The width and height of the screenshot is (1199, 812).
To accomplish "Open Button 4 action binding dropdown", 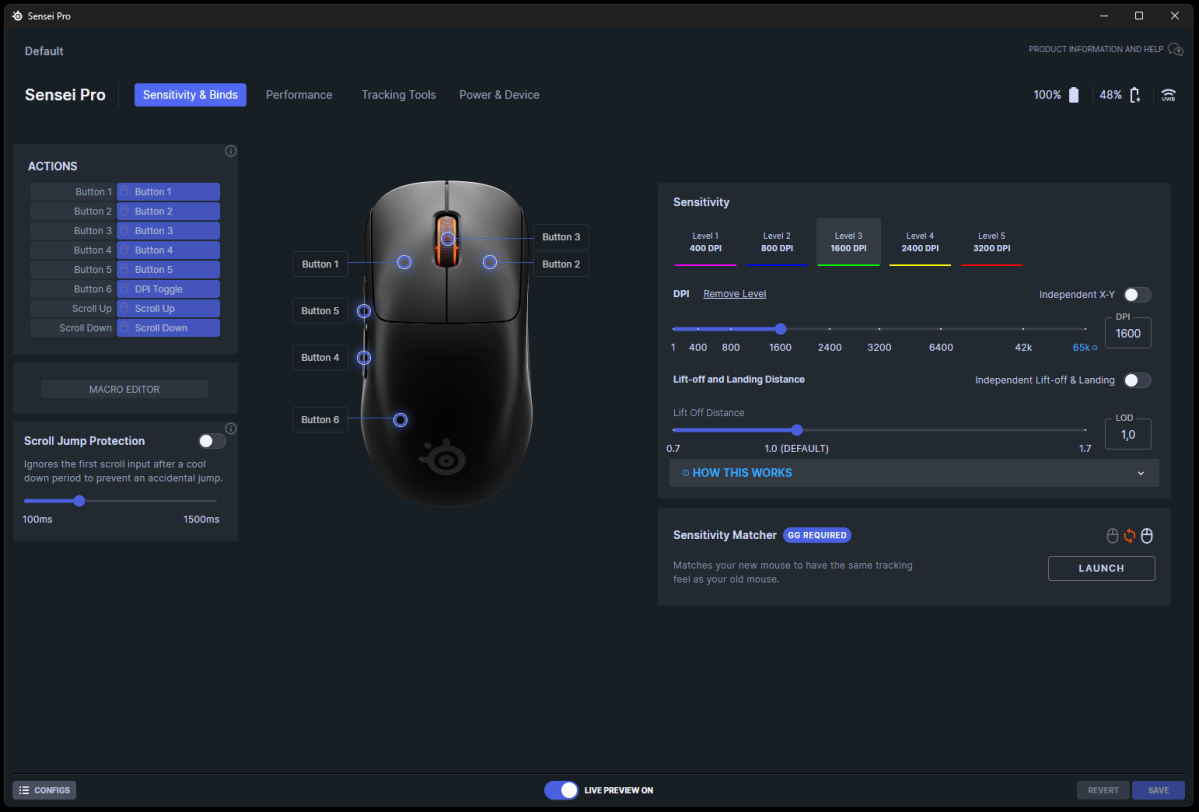I will (168, 250).
